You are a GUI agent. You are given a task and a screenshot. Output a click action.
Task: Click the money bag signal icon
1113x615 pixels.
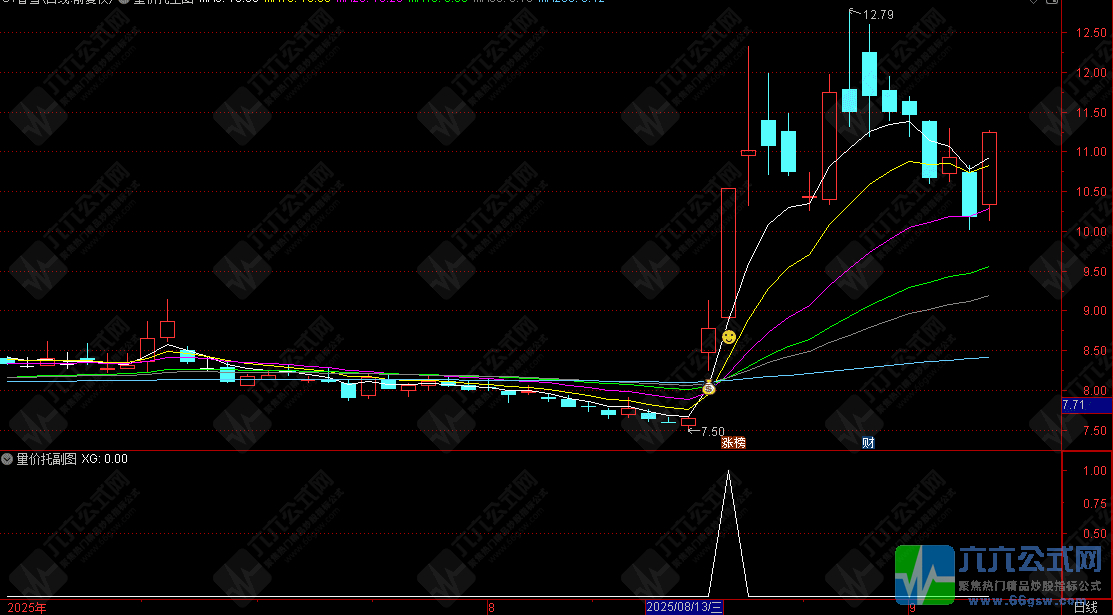tap(708, 388)
